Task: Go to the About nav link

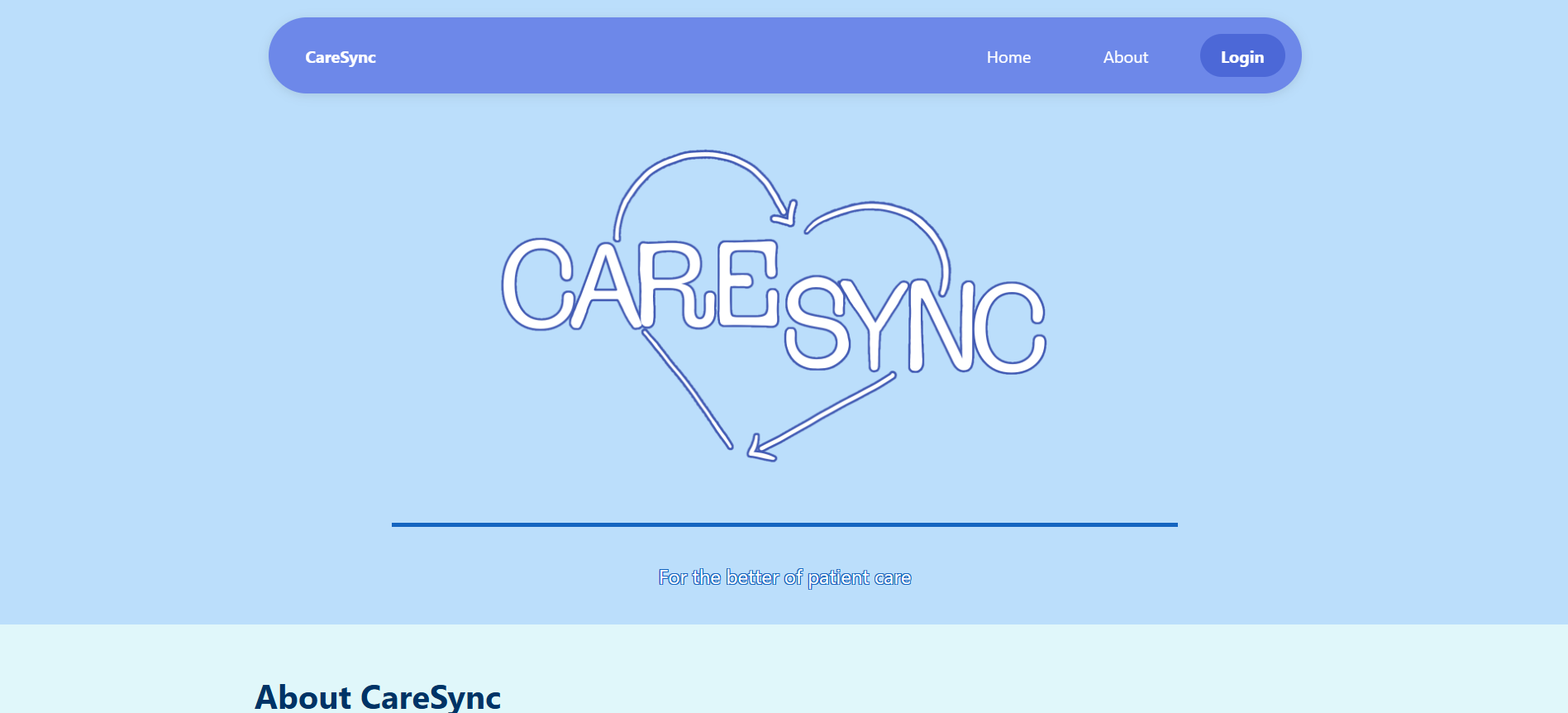Action: click(1125, 57)
